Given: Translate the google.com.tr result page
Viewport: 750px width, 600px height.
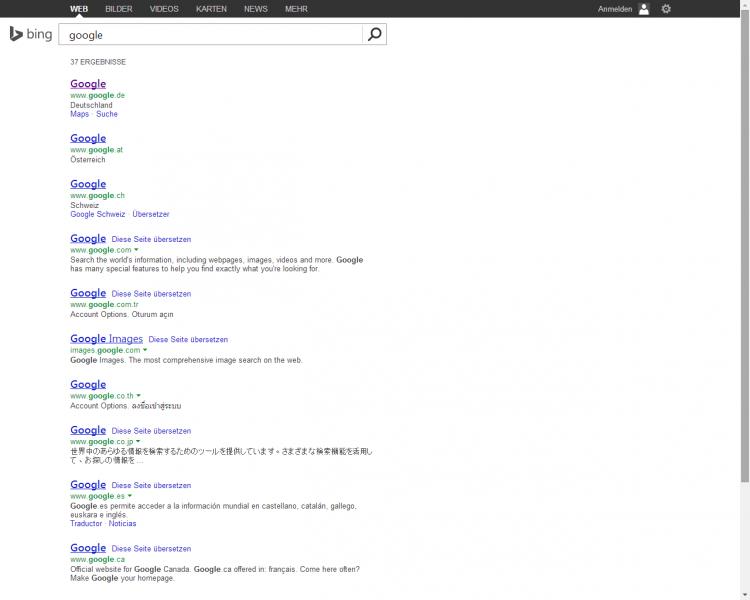Looking at the screenshot, I should [x=151, y=294].
